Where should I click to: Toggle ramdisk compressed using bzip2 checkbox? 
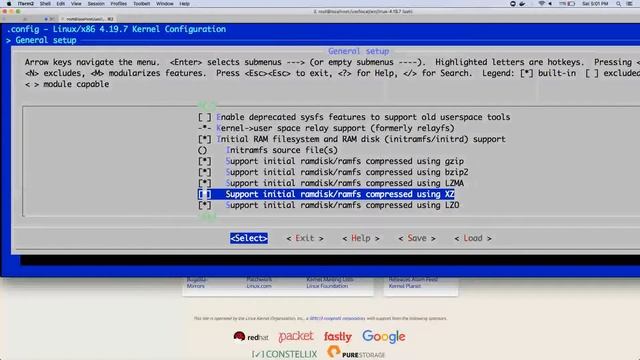pyautogui.click(x=204, y=172)
